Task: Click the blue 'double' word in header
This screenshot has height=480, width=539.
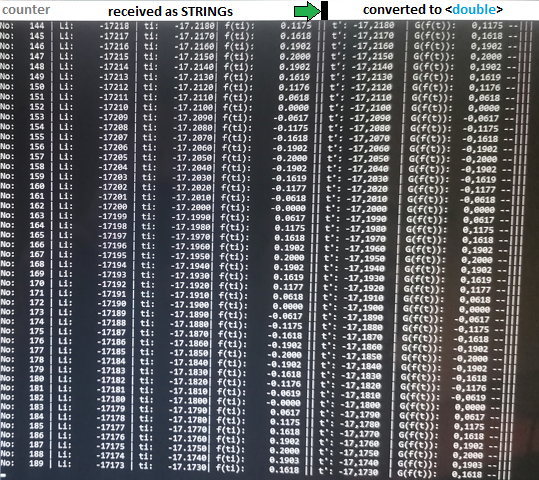Action: (x=474, y=10)
